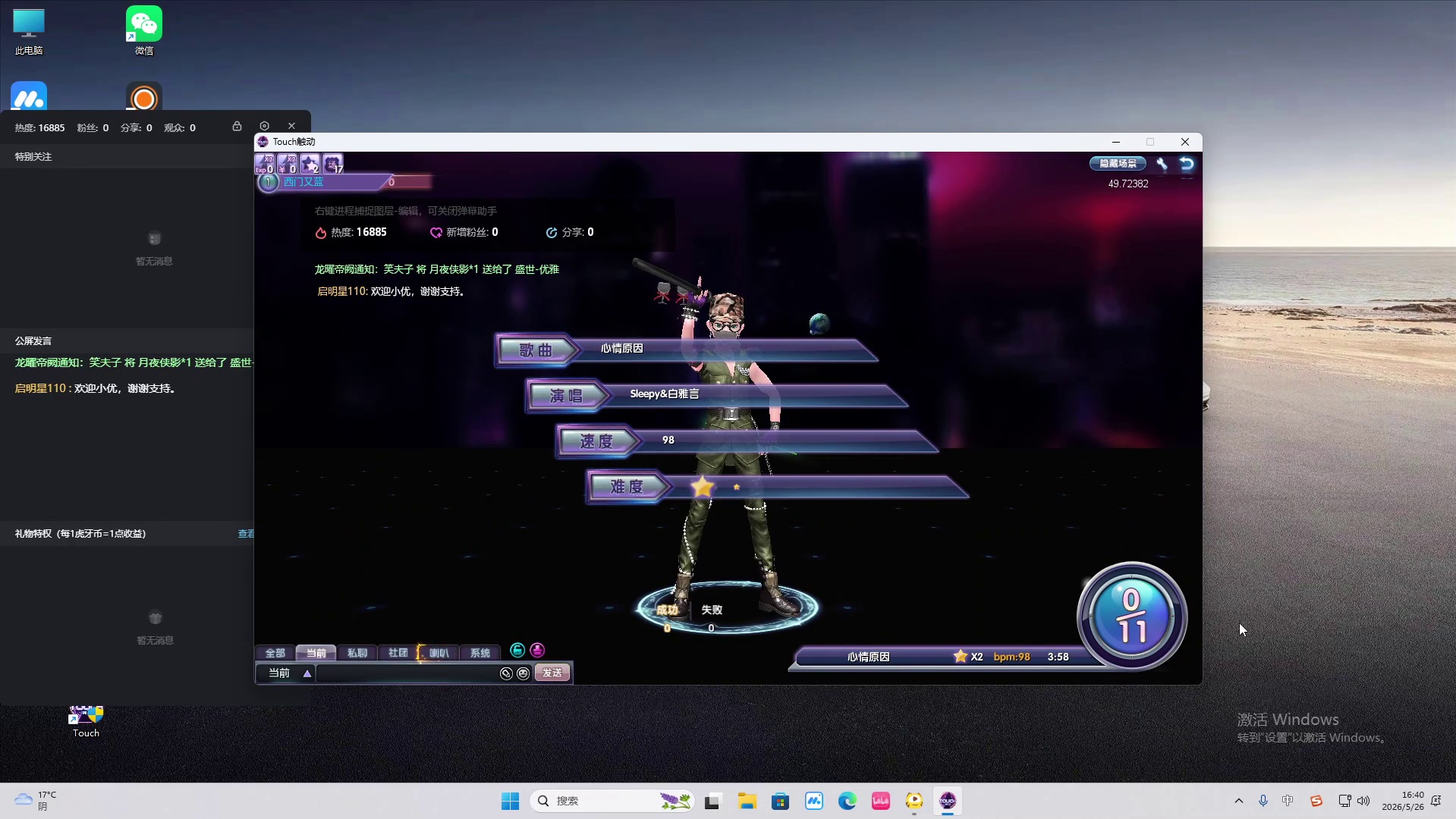The height and width of the screenshot is (819, 1456).
Task: Click the lock icon in live panel header
Action: pos(237,126)
